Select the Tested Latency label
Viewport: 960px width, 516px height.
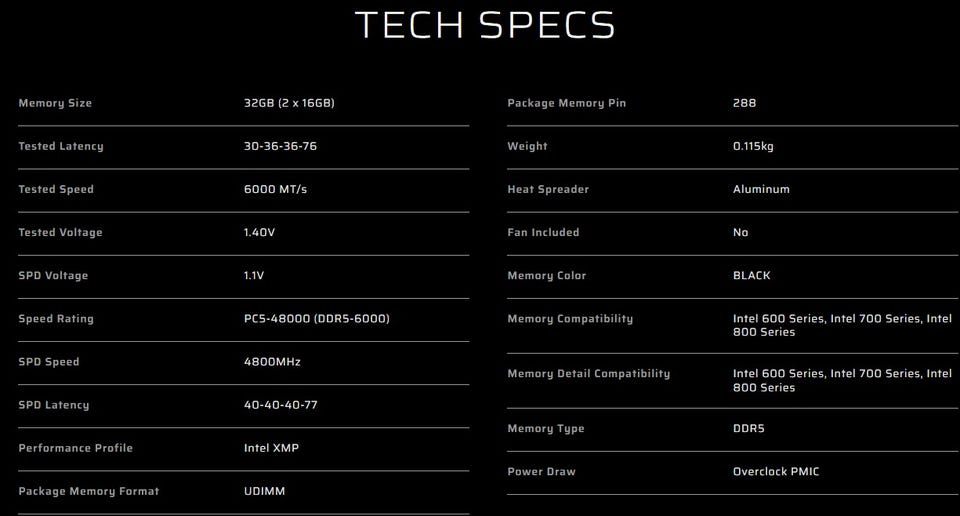[61, 146]
